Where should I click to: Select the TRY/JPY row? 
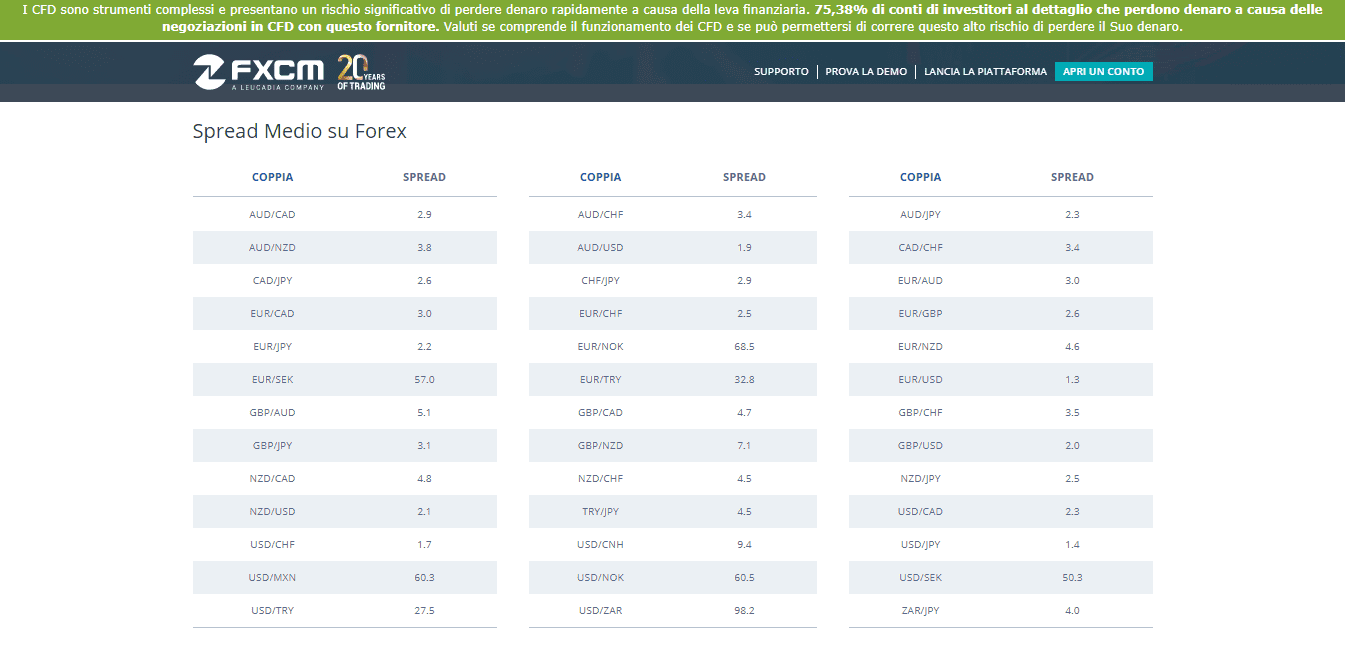point(672,511)
